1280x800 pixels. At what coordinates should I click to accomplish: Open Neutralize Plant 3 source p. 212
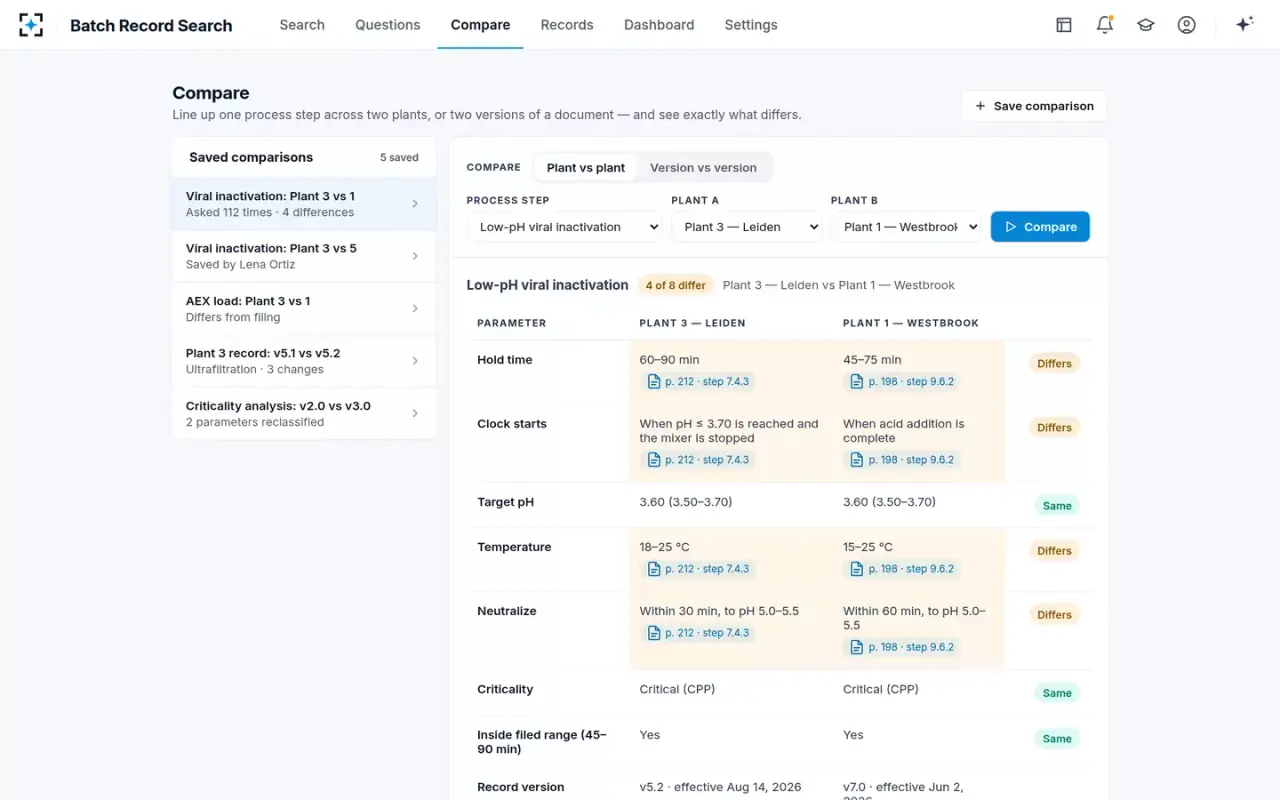click(698, 633)
